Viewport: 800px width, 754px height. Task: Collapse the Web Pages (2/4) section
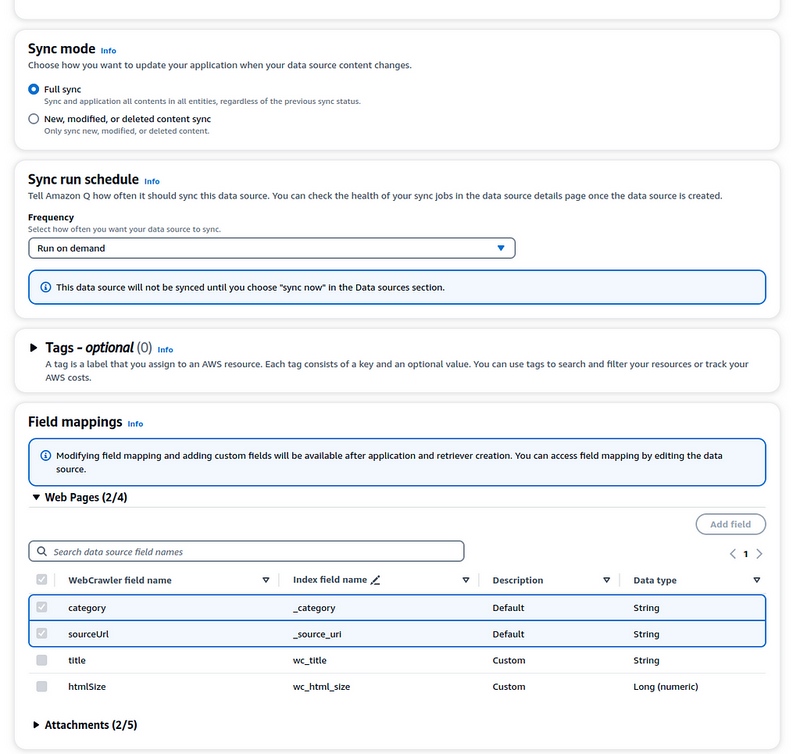tap(34, 497)
